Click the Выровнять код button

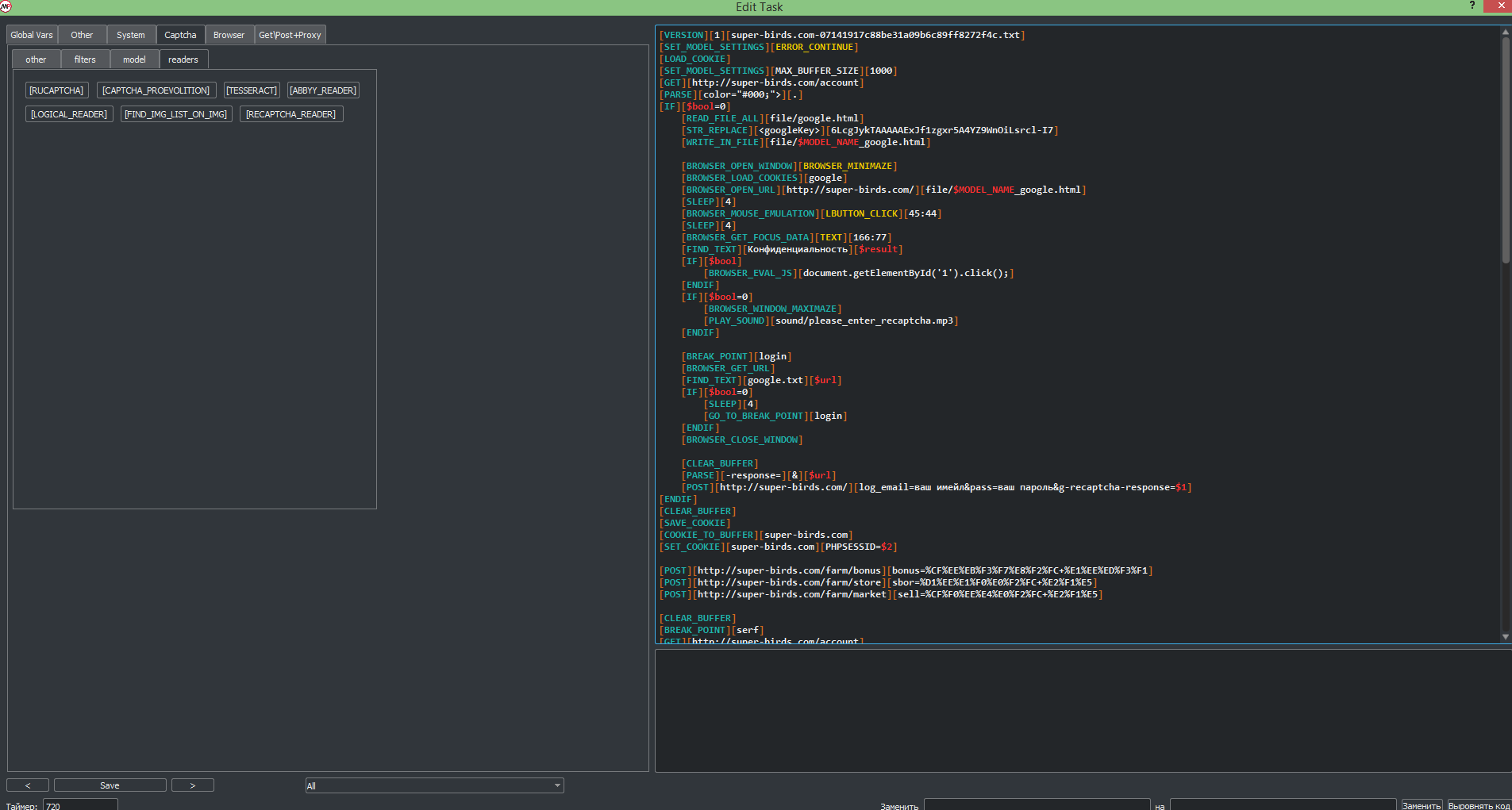[x=1479, y=805]
